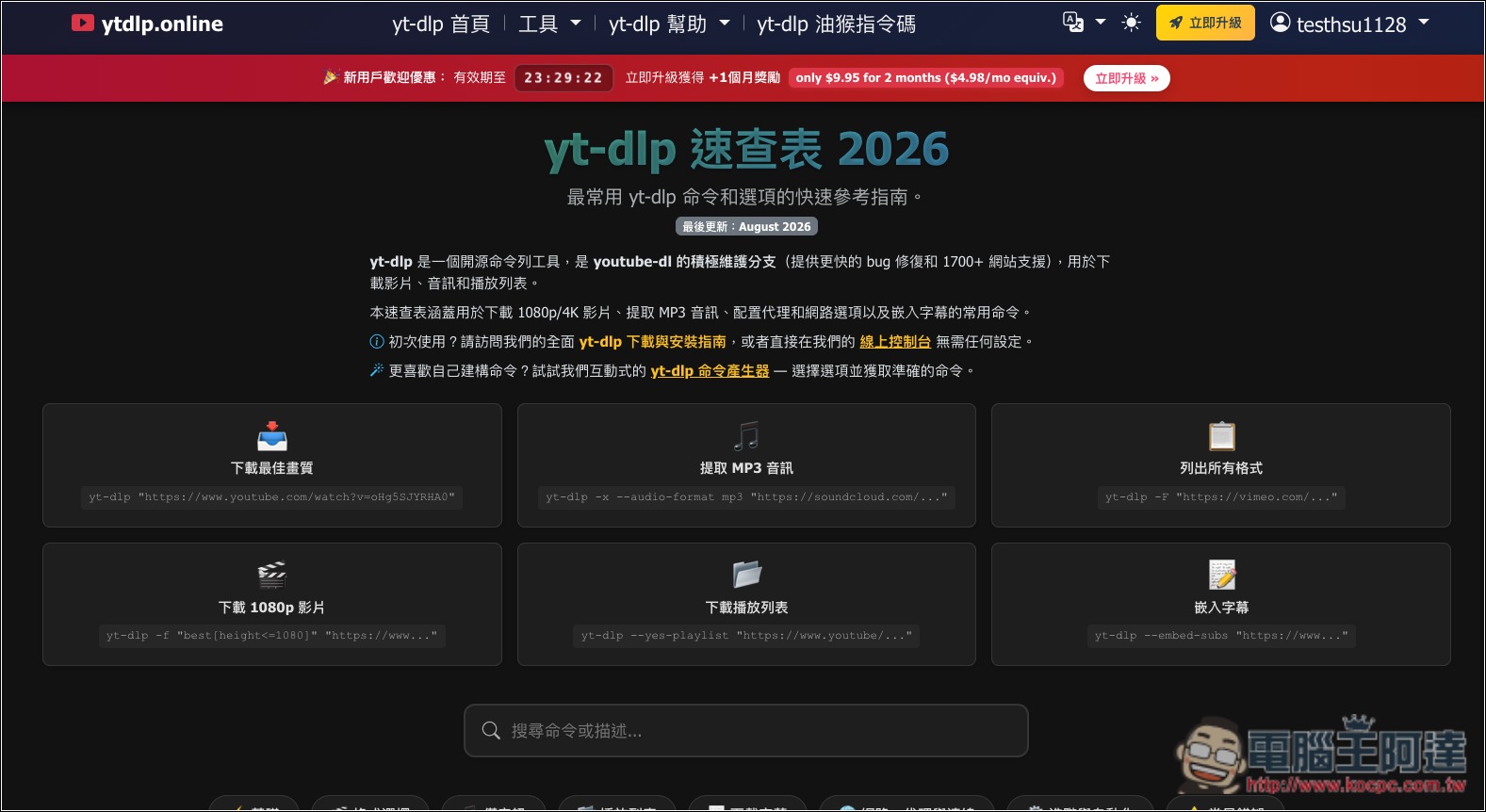The height and width of the screenshot is (812, 1486).
Task: Open the 線上控制台 link
Action: click(895, 342)
